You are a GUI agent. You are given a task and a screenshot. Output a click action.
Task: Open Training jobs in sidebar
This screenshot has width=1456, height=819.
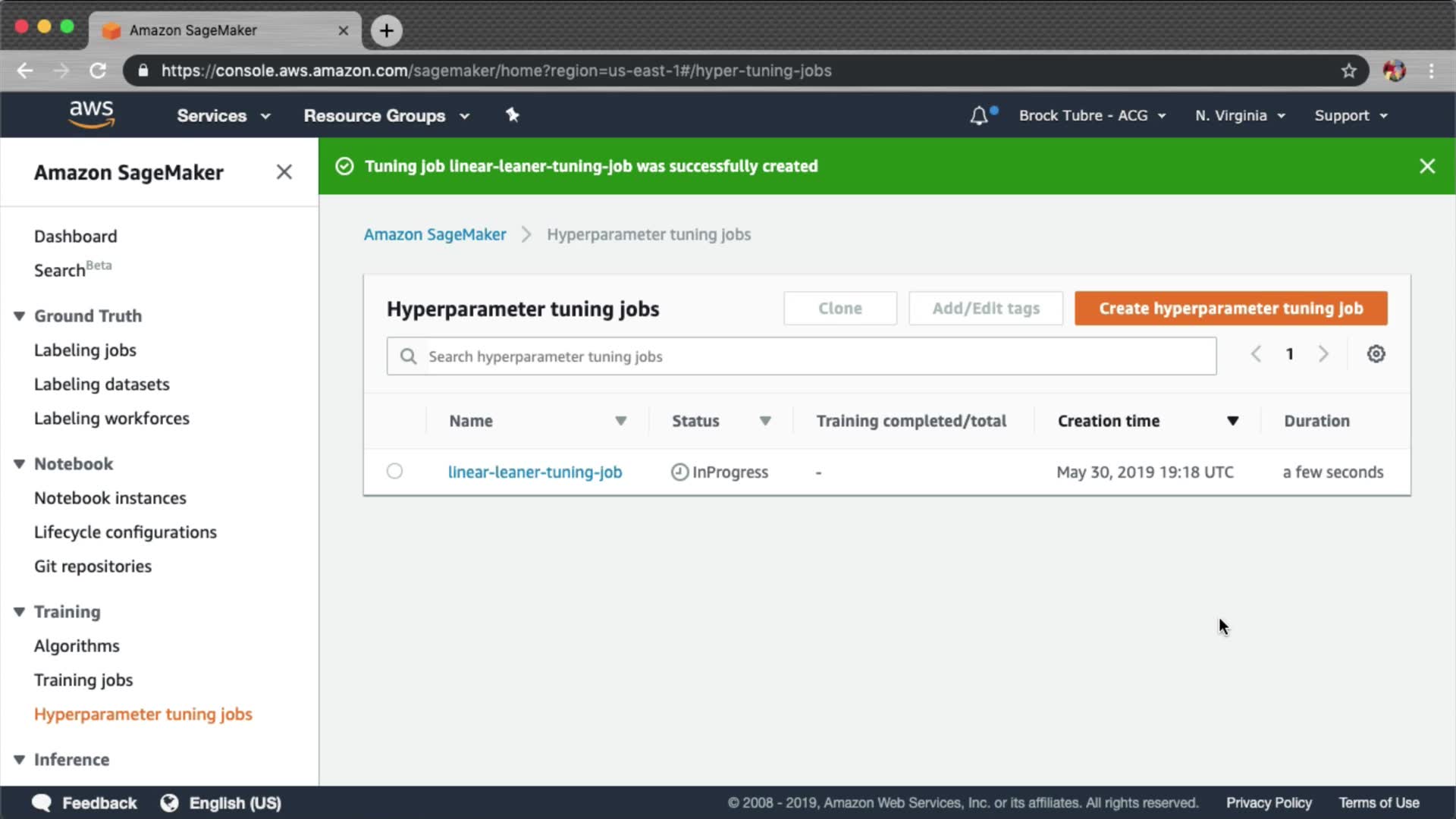tap(83, 680)
